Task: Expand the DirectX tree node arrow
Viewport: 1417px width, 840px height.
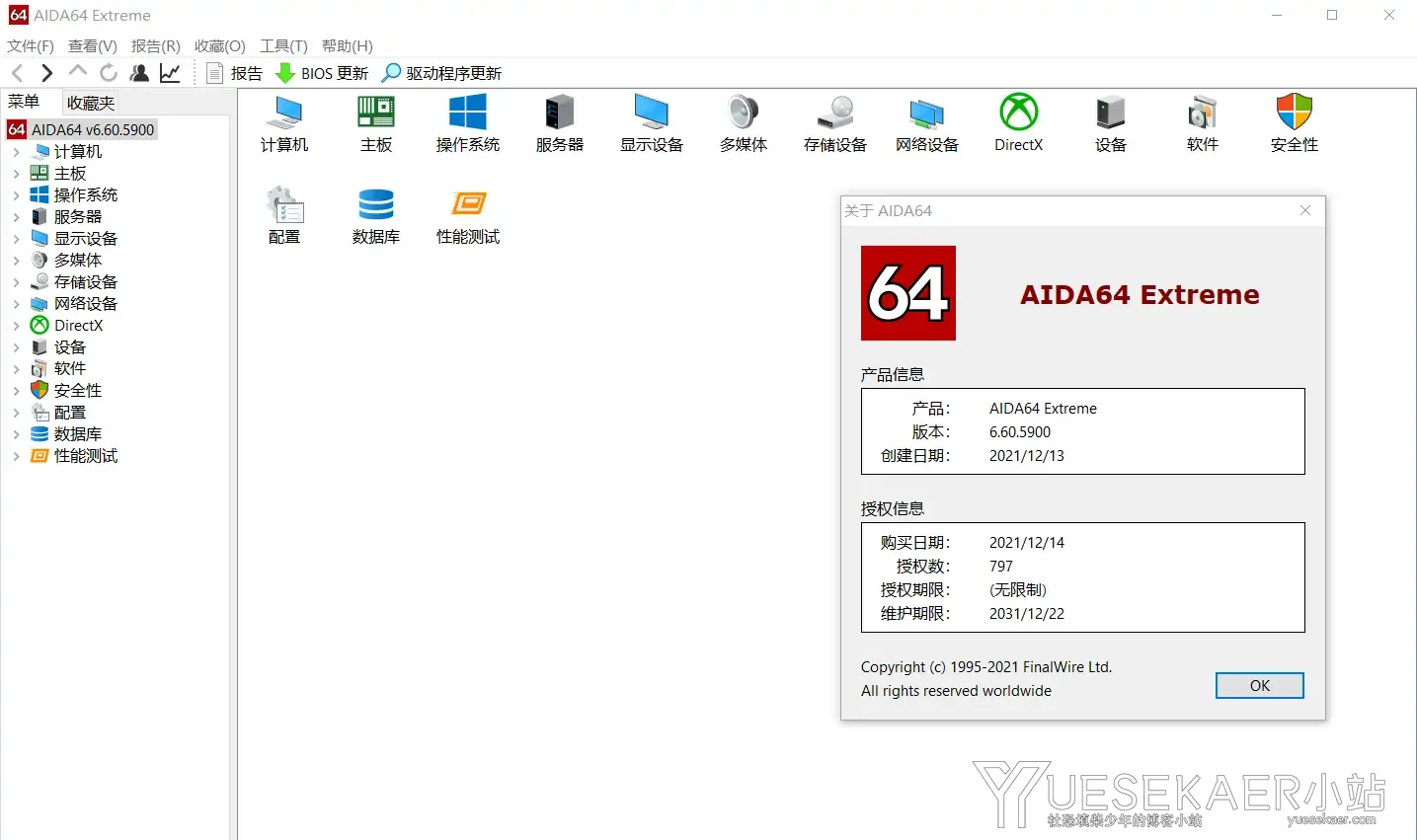Action: pos(16,326)
